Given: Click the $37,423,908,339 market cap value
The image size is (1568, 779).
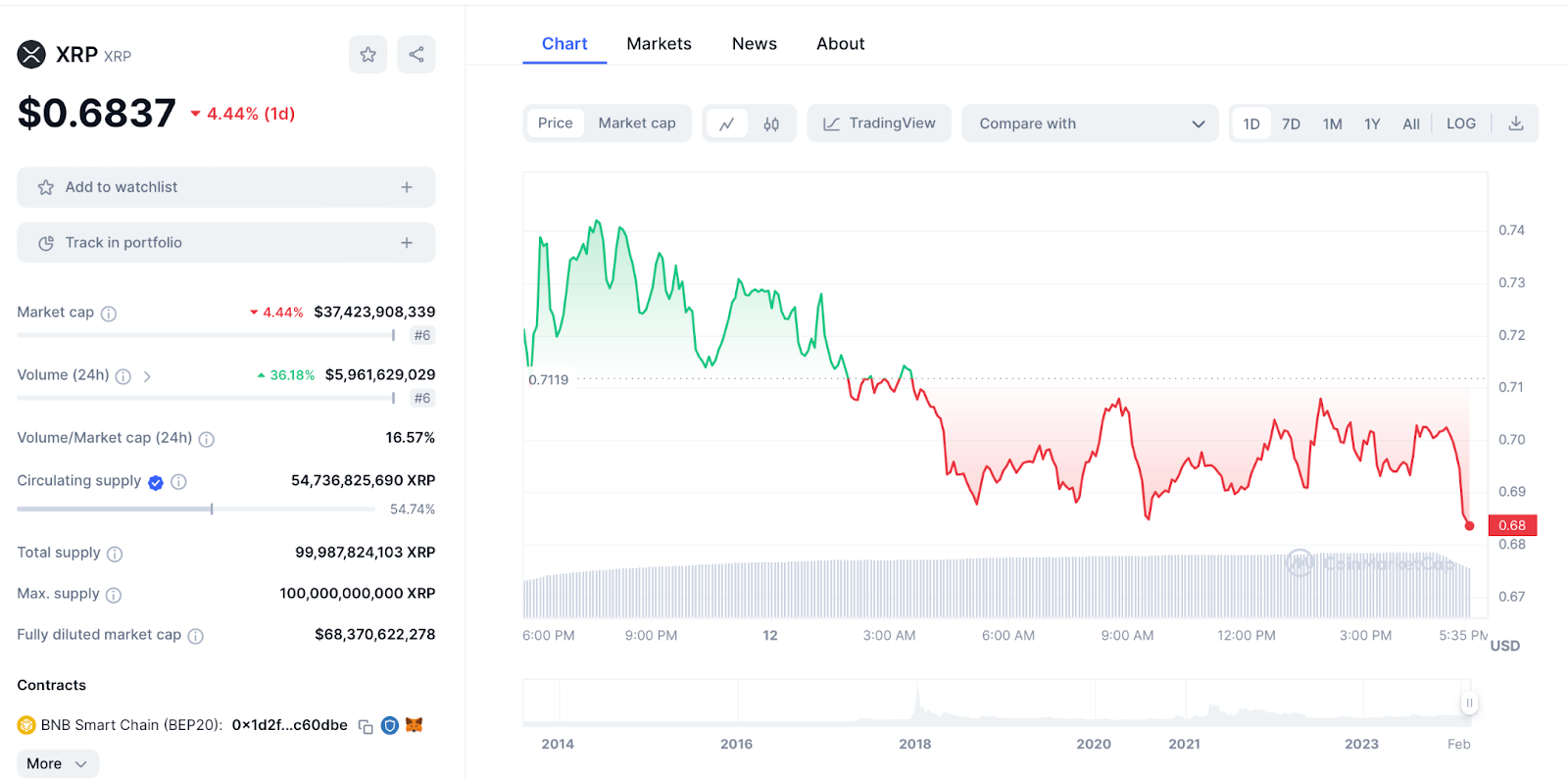Looking at the screenshot, I should pos(374,313).
